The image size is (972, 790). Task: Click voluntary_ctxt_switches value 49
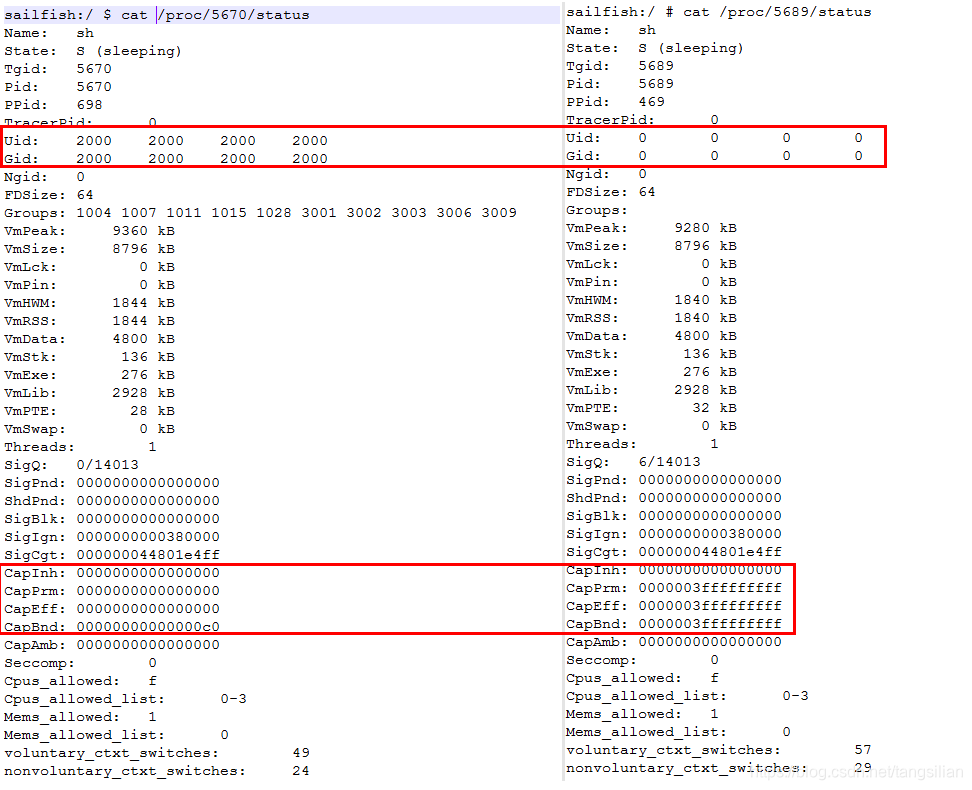tap(301, 752)
